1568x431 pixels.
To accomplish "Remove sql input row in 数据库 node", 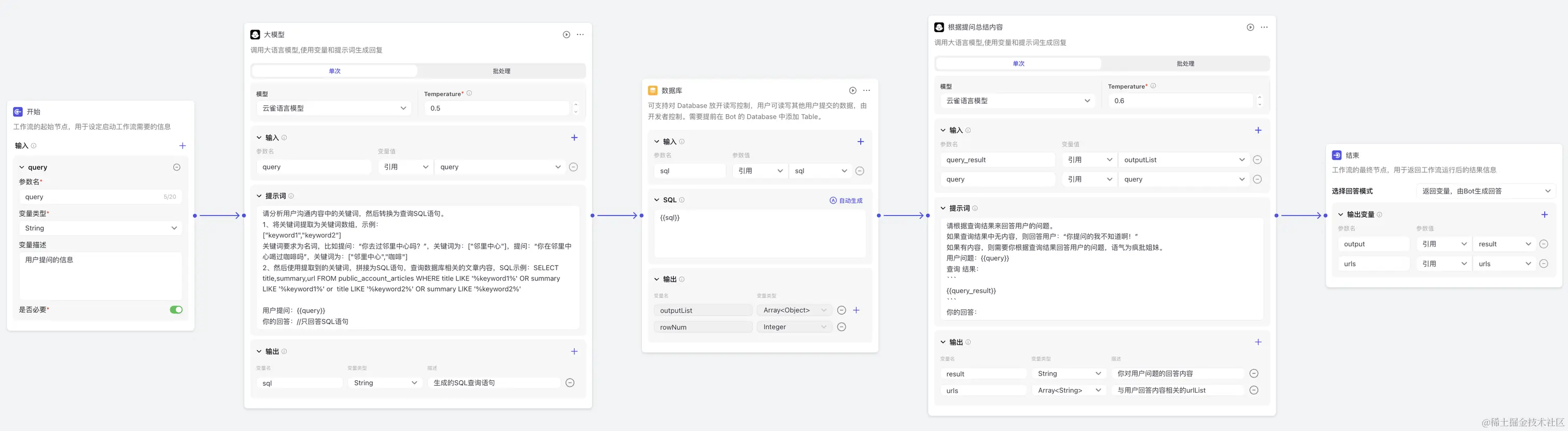I will point(860,171).
